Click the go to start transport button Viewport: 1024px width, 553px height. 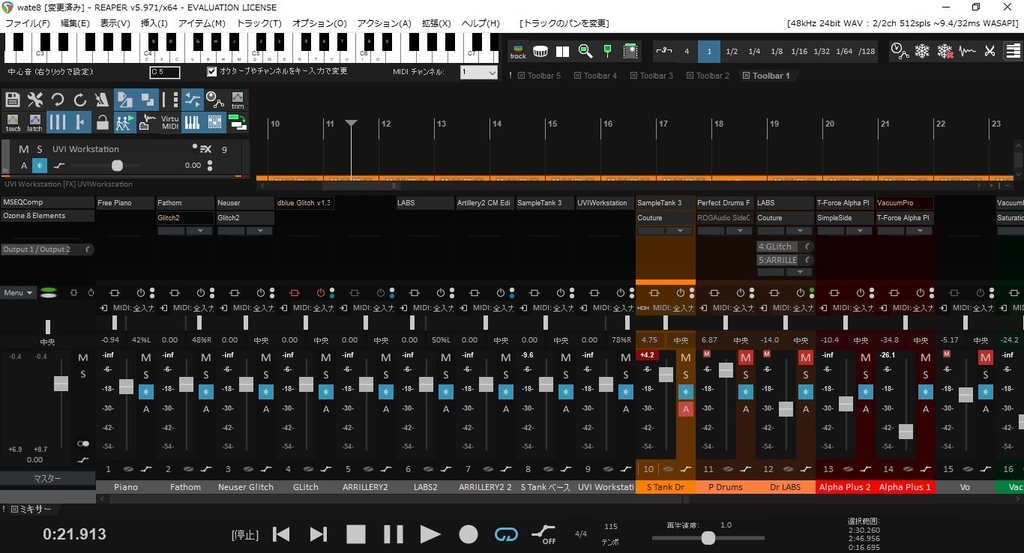click(x=281, y=534)
